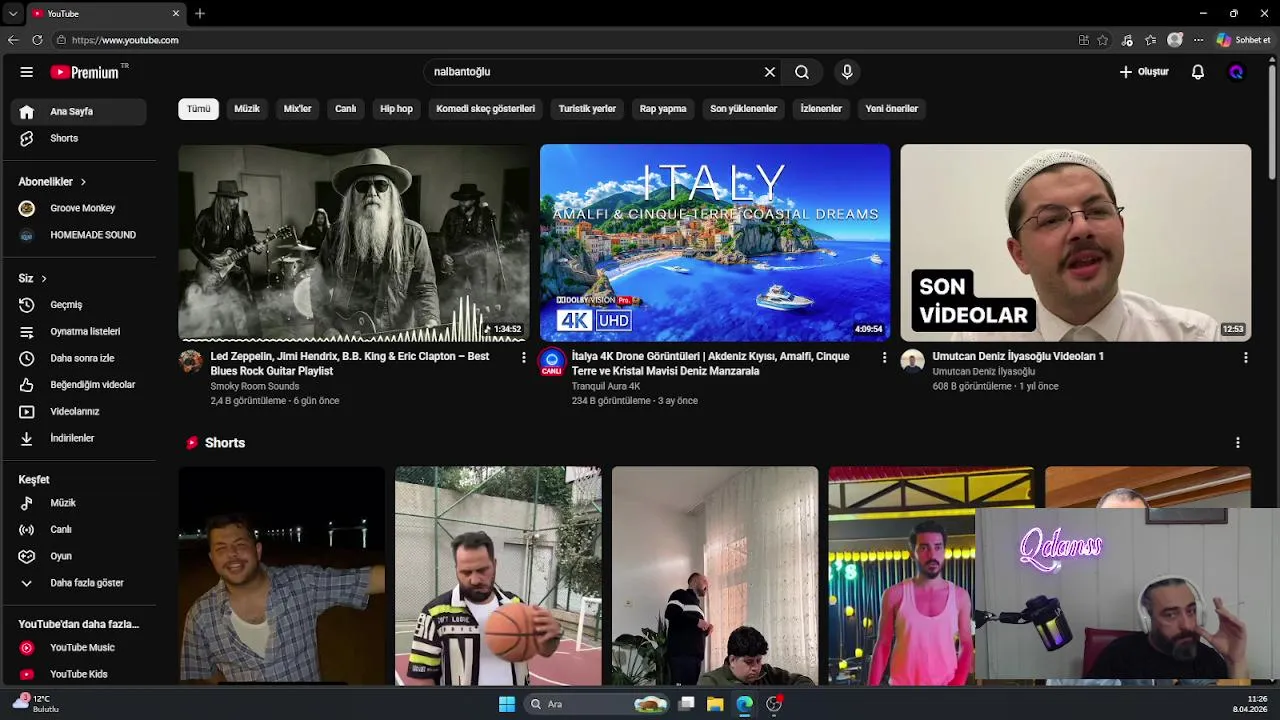
Task: Click the taskbar search box Ara
Action: (x=597, y=704)
